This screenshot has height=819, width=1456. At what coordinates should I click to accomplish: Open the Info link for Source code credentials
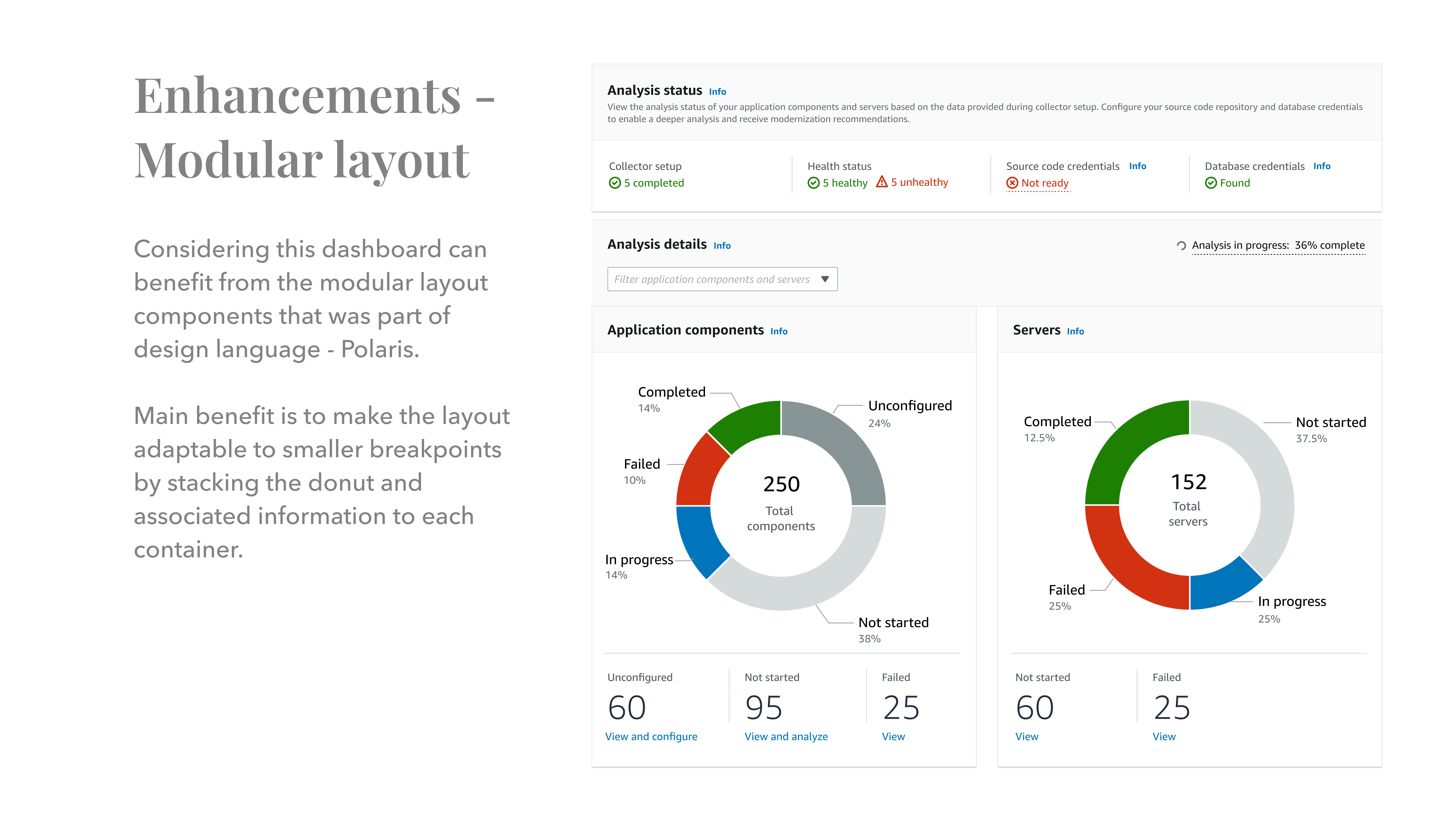1137,166
